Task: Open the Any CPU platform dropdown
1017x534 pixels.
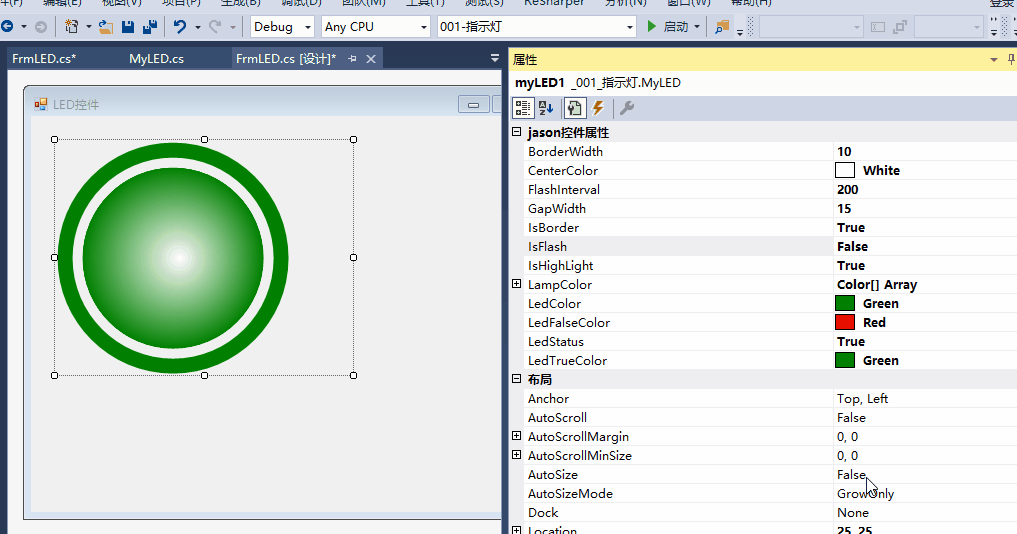Action: coord(424,27)
